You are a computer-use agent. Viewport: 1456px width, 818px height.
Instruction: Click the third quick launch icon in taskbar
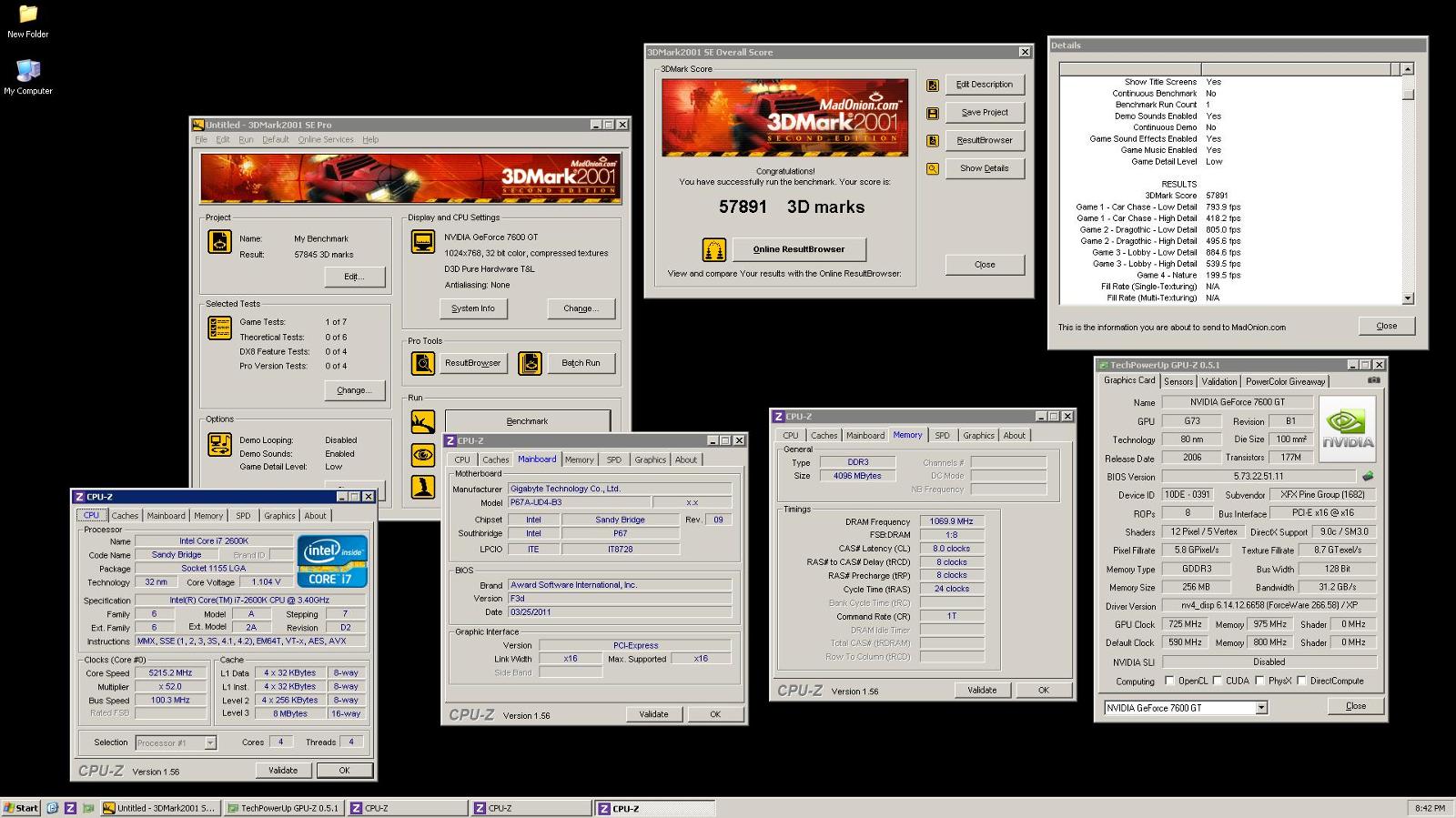coord(88,808)
